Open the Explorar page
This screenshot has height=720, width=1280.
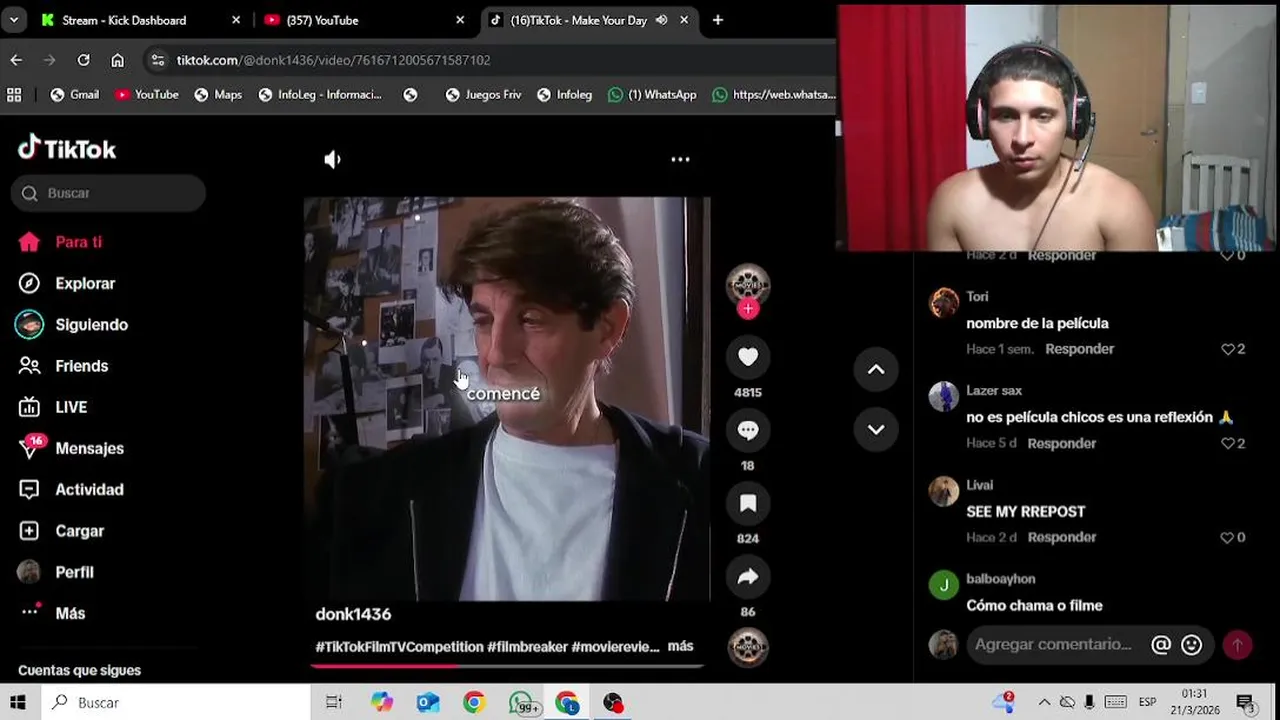click(67, 283)
